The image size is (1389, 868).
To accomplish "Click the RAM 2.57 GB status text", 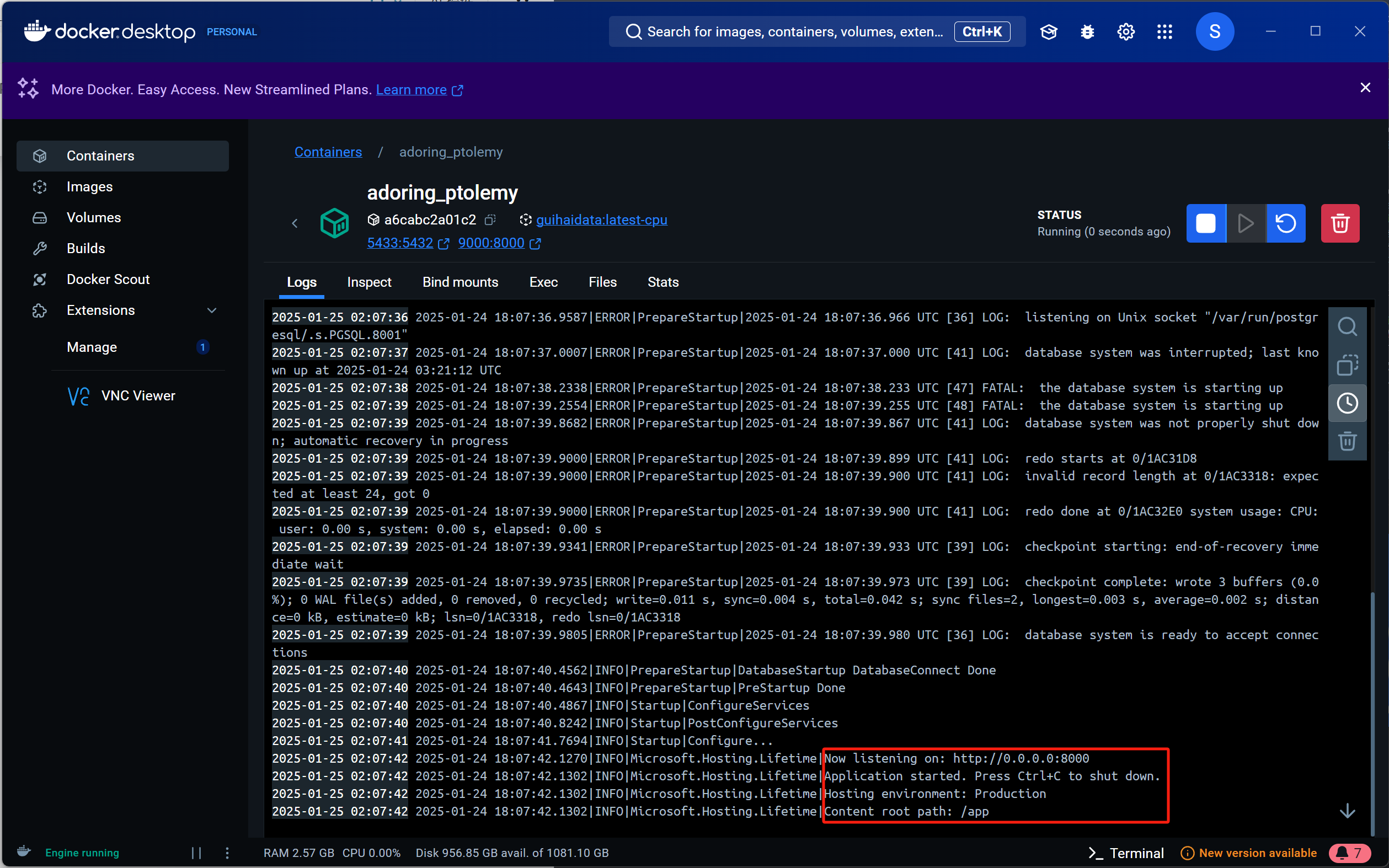I will [298, 853].
